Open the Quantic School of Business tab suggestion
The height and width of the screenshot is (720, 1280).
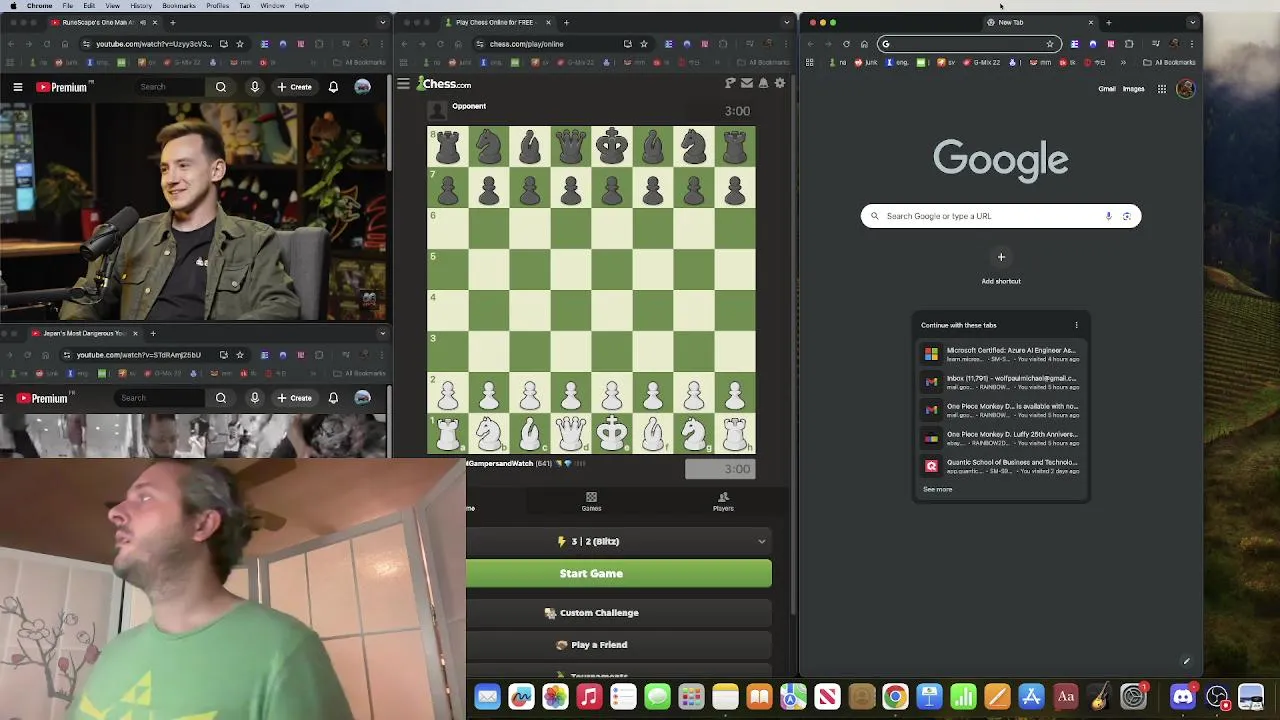tap(1001, 466)
